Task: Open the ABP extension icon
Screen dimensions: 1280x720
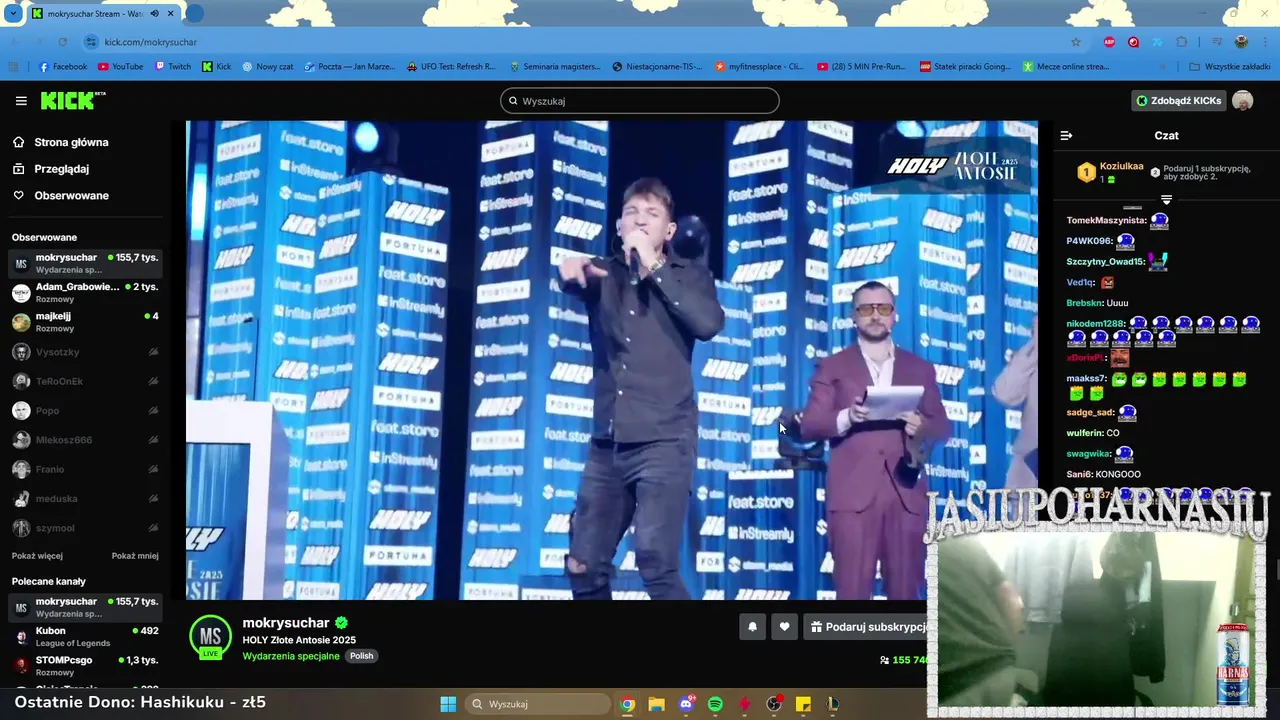Action: 1109,42
